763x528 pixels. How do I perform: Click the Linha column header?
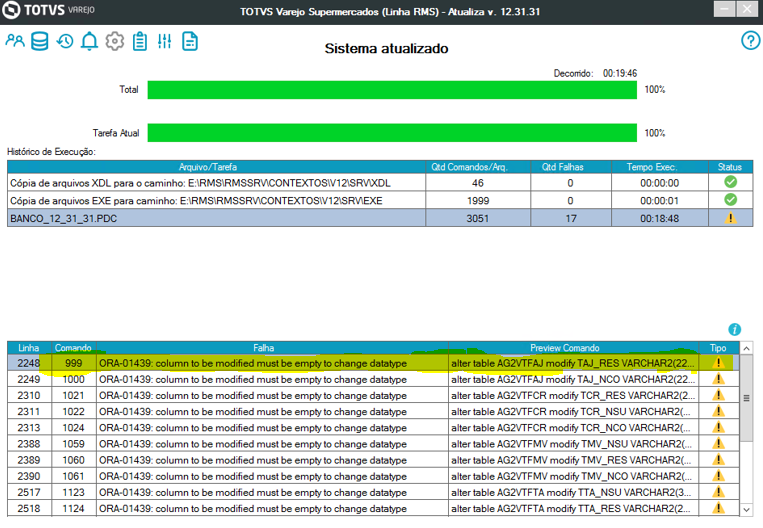click(29, 348)
